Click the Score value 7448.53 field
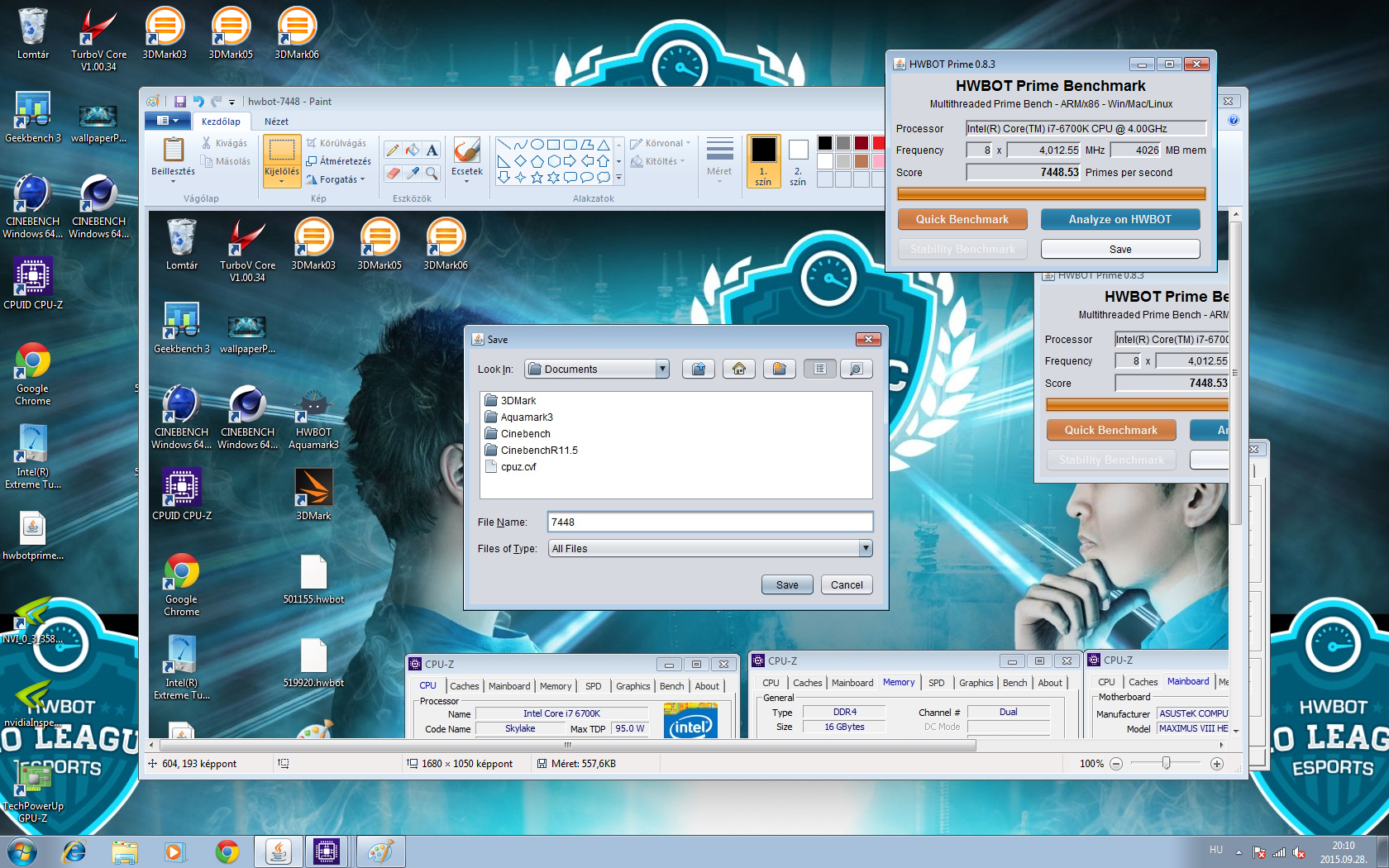The width and height of the screenshot is (1389, 868). click(x=1024, y=172)
